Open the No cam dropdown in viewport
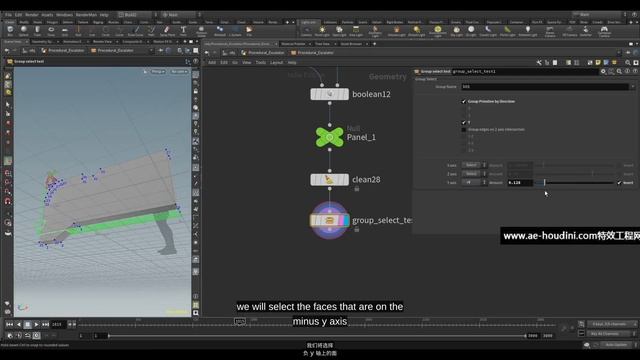Image resolution: width=640 pixels, height=360 pixels. [x=179, y=71]
